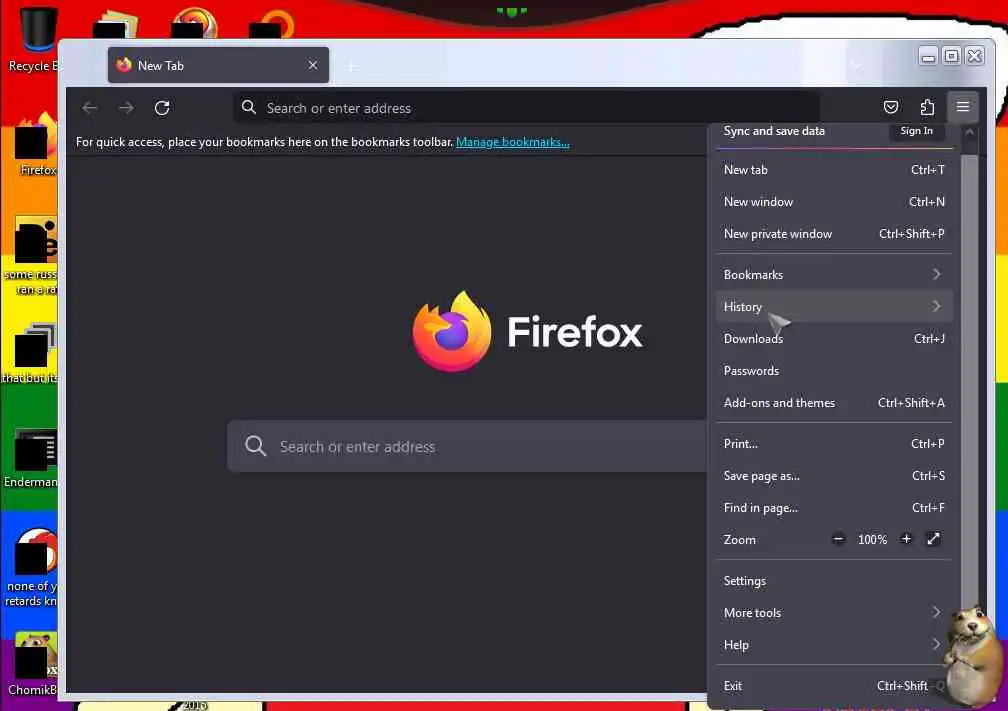Viewport: 1008px width, 711px height.
Task: Expand the More tools submenu
Action: coord(834,613)
